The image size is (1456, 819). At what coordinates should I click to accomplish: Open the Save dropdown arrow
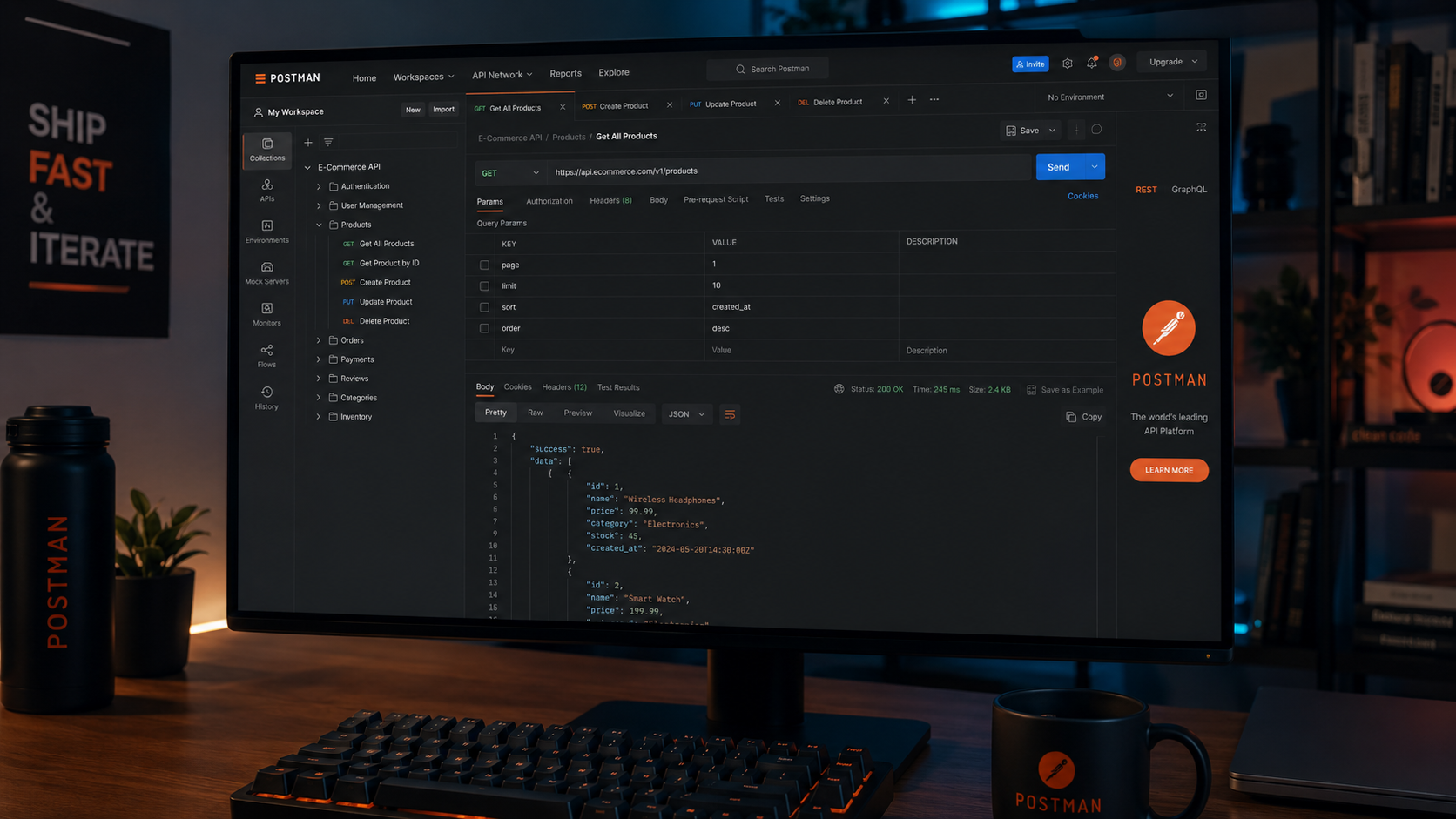tap(1052, 131)
